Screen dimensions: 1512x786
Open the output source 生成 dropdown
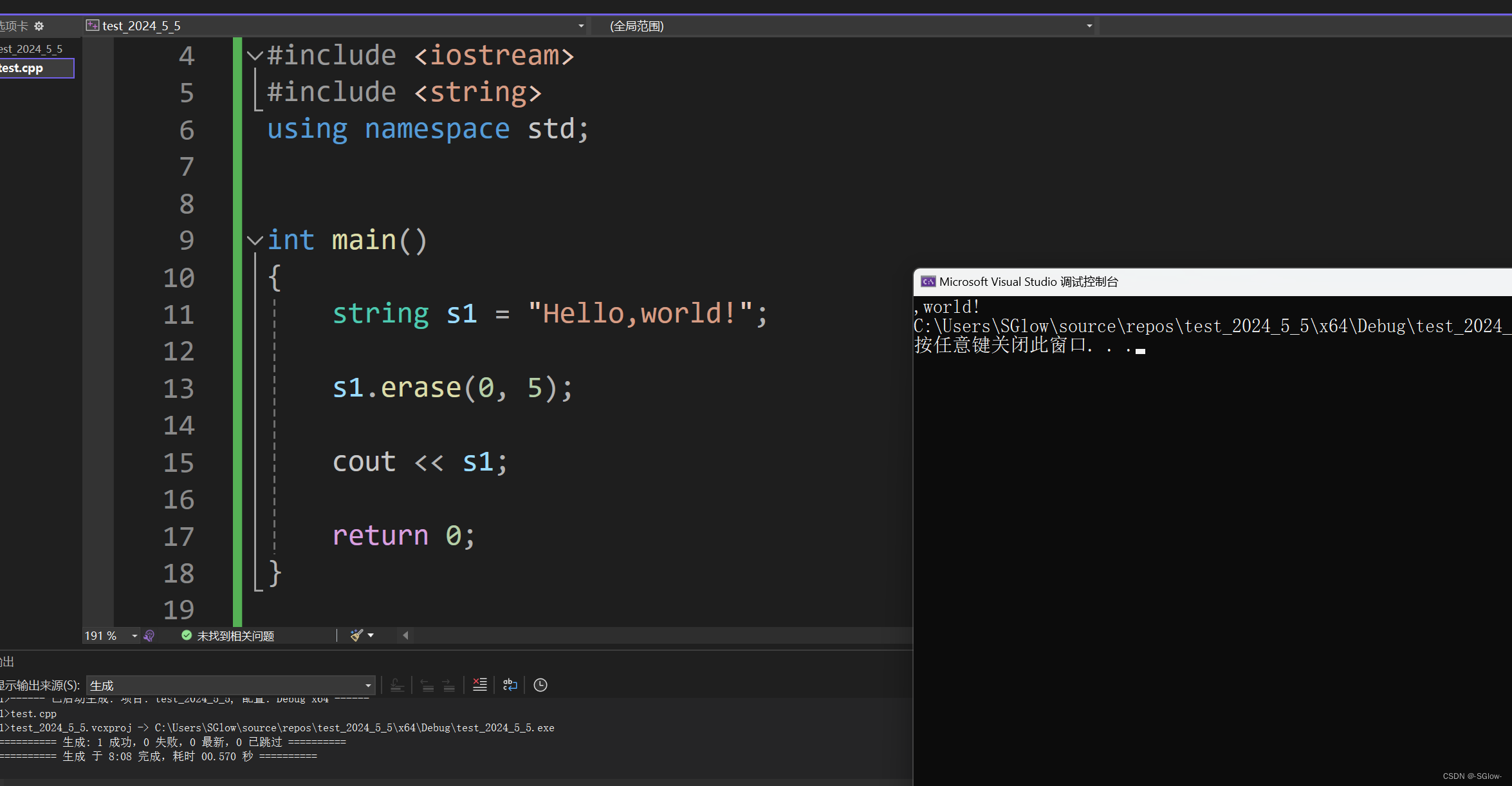tap(368, 686)
